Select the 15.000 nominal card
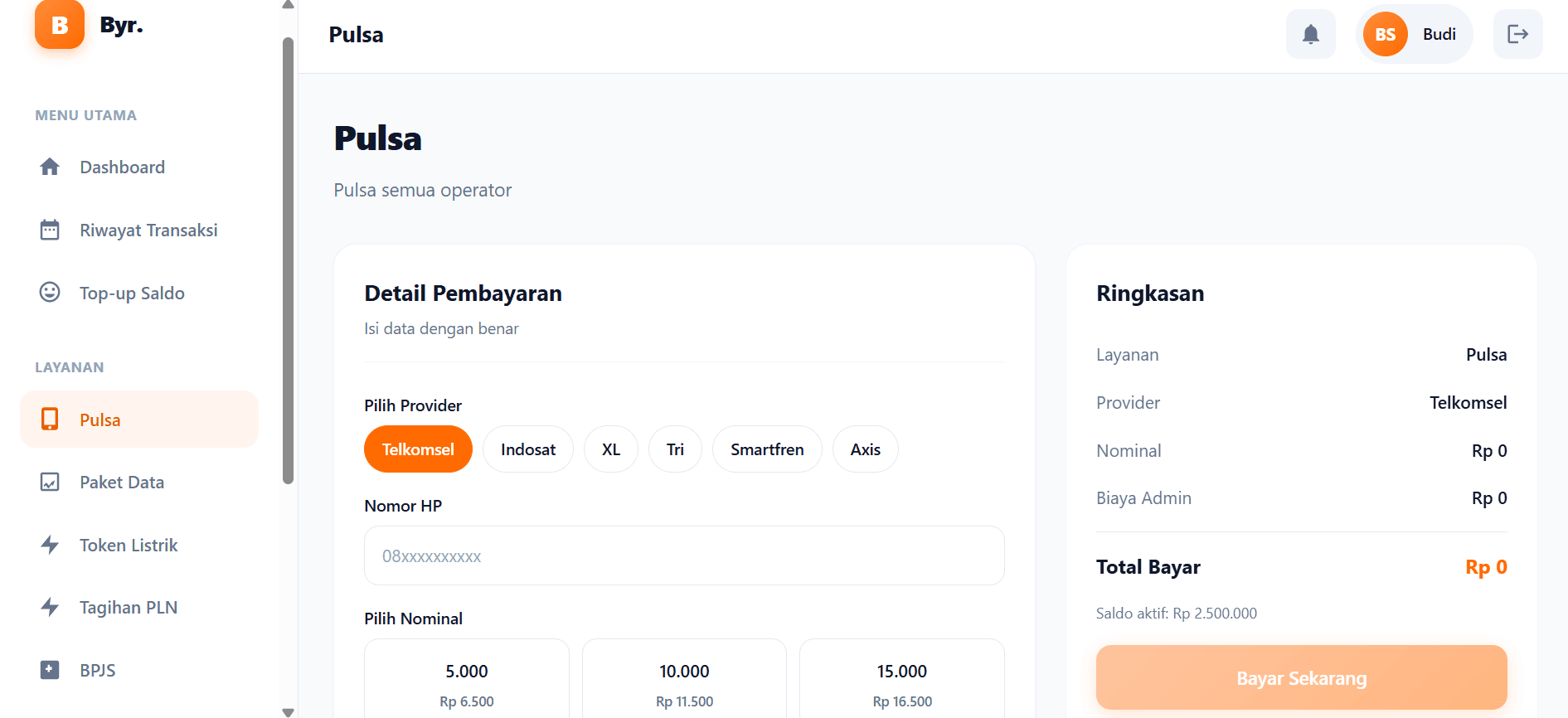 (x=902, y=678)
